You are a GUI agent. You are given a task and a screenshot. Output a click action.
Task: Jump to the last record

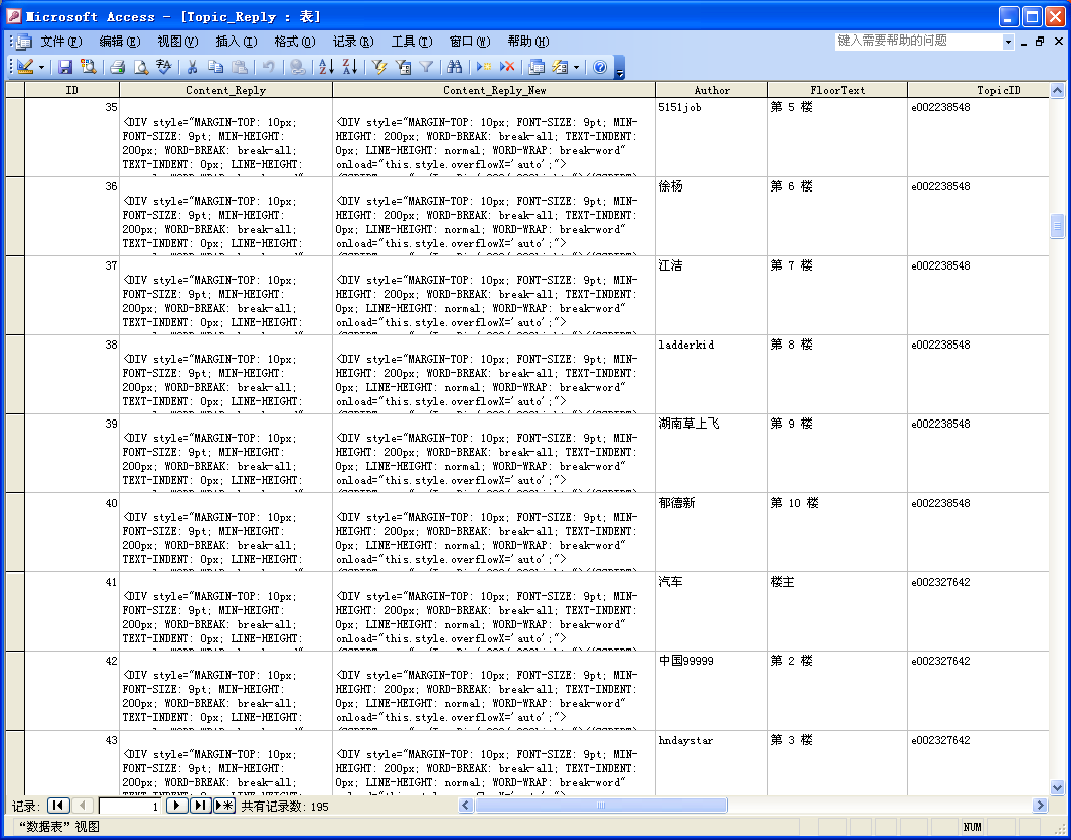pos(200,806)
